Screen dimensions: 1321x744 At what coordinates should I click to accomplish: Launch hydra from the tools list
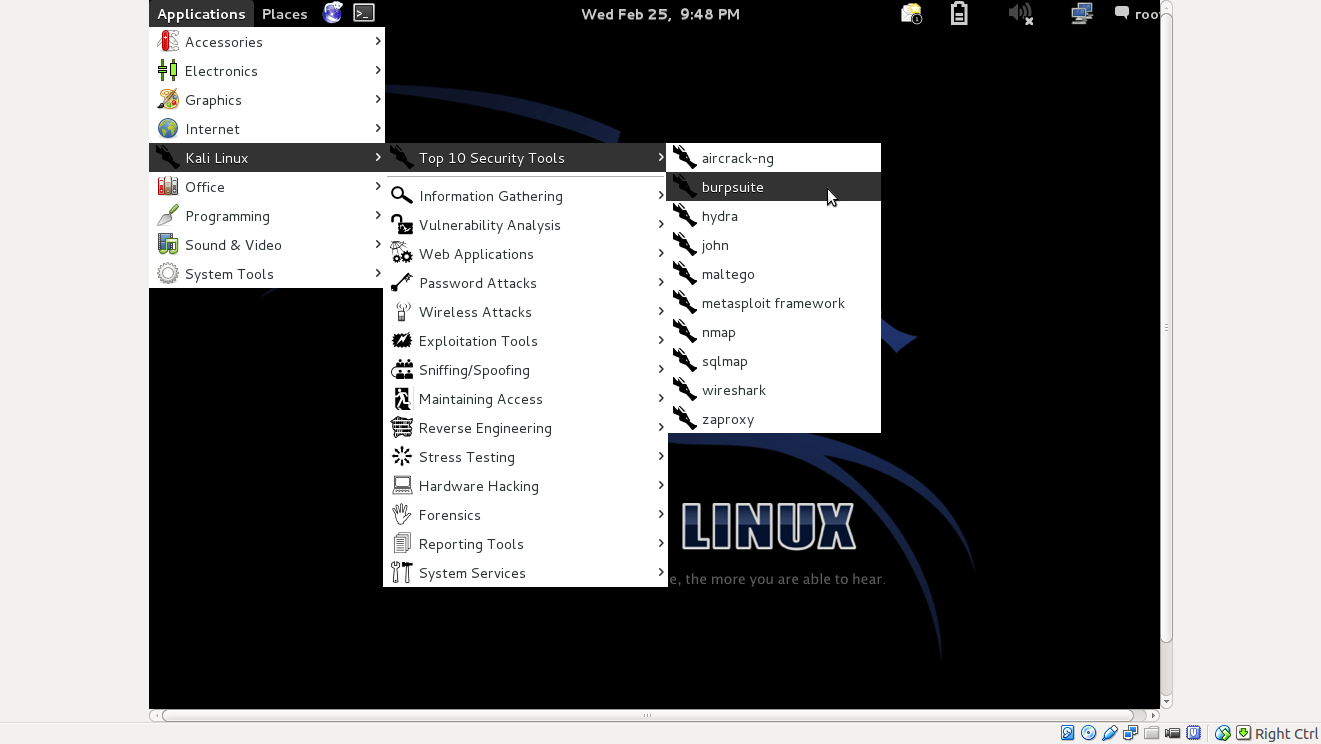pos(774,216)
